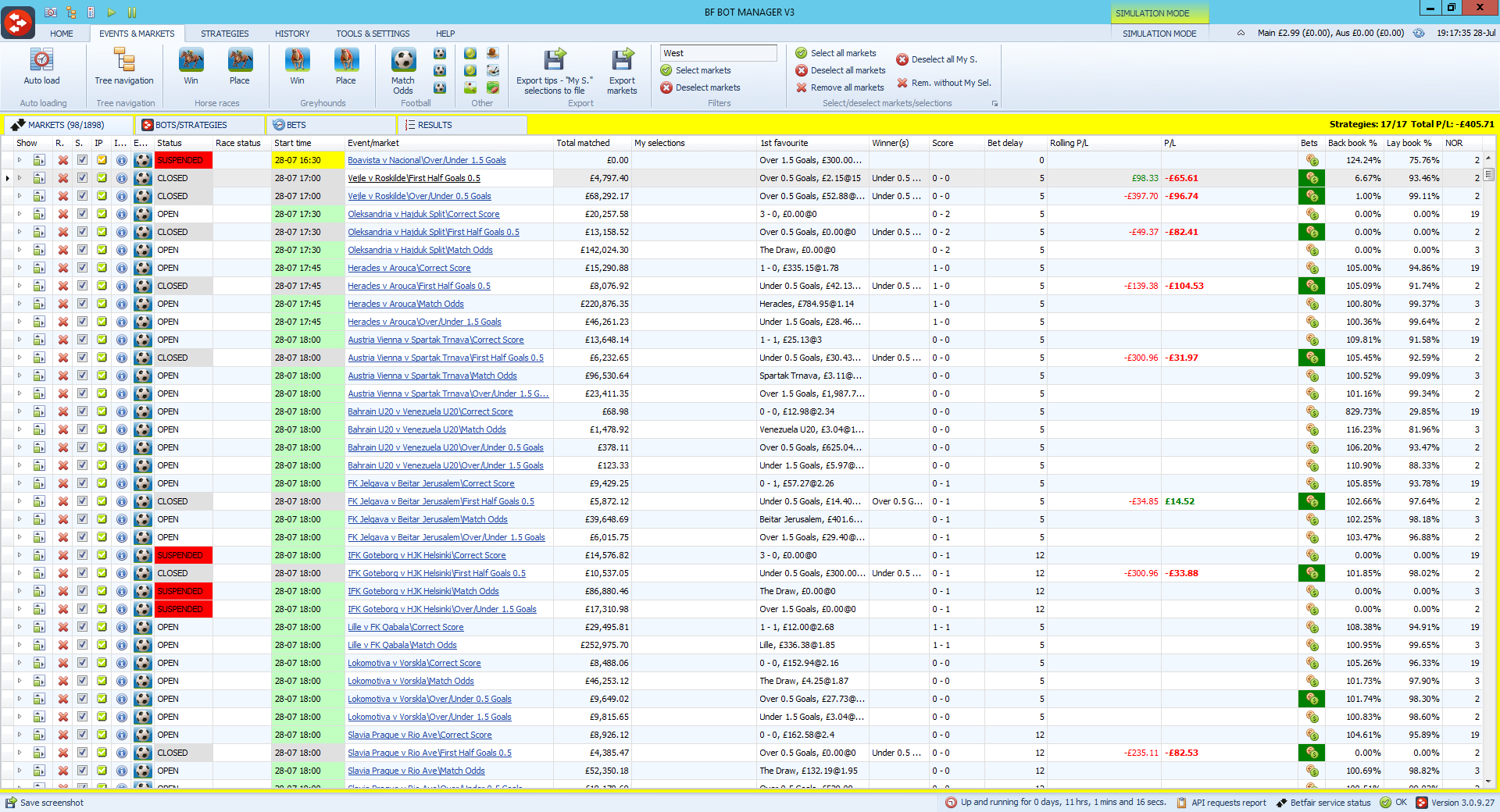Image resolution: width=1500 pixels, height=812 pixels.
Task: Expand row for Boavista v Nacional market
Action: pos(20,160)
